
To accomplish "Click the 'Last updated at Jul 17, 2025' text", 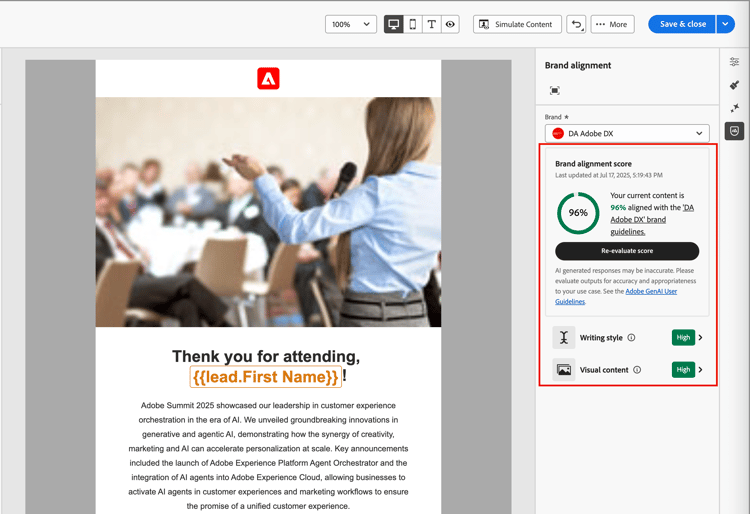I will tap(608, 175).
